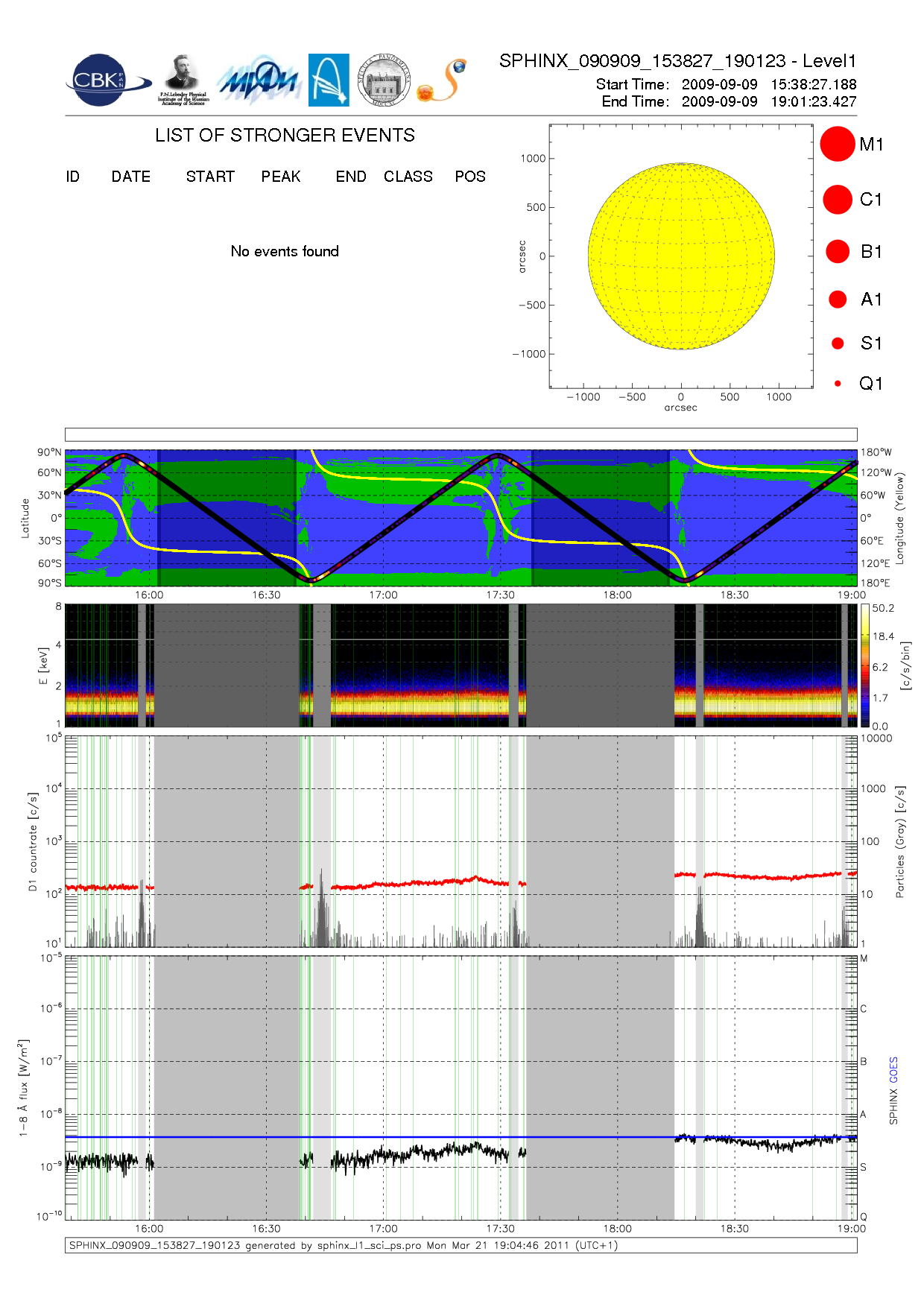Click the CLASS column header
The width and height of the screenshot is (924, 1307).
click(x=408, y=177)
